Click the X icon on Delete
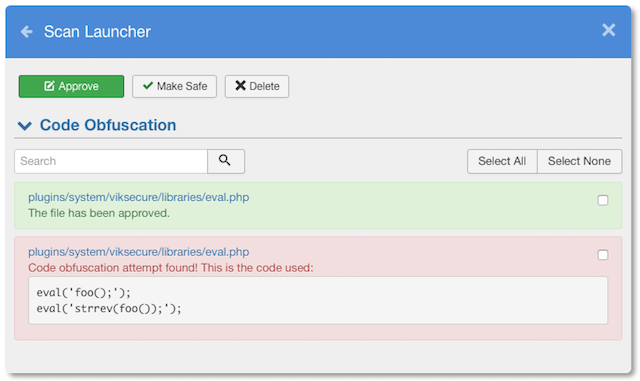Image resolution: width=640 pixels, height=381 pixels. click(240, 86)
